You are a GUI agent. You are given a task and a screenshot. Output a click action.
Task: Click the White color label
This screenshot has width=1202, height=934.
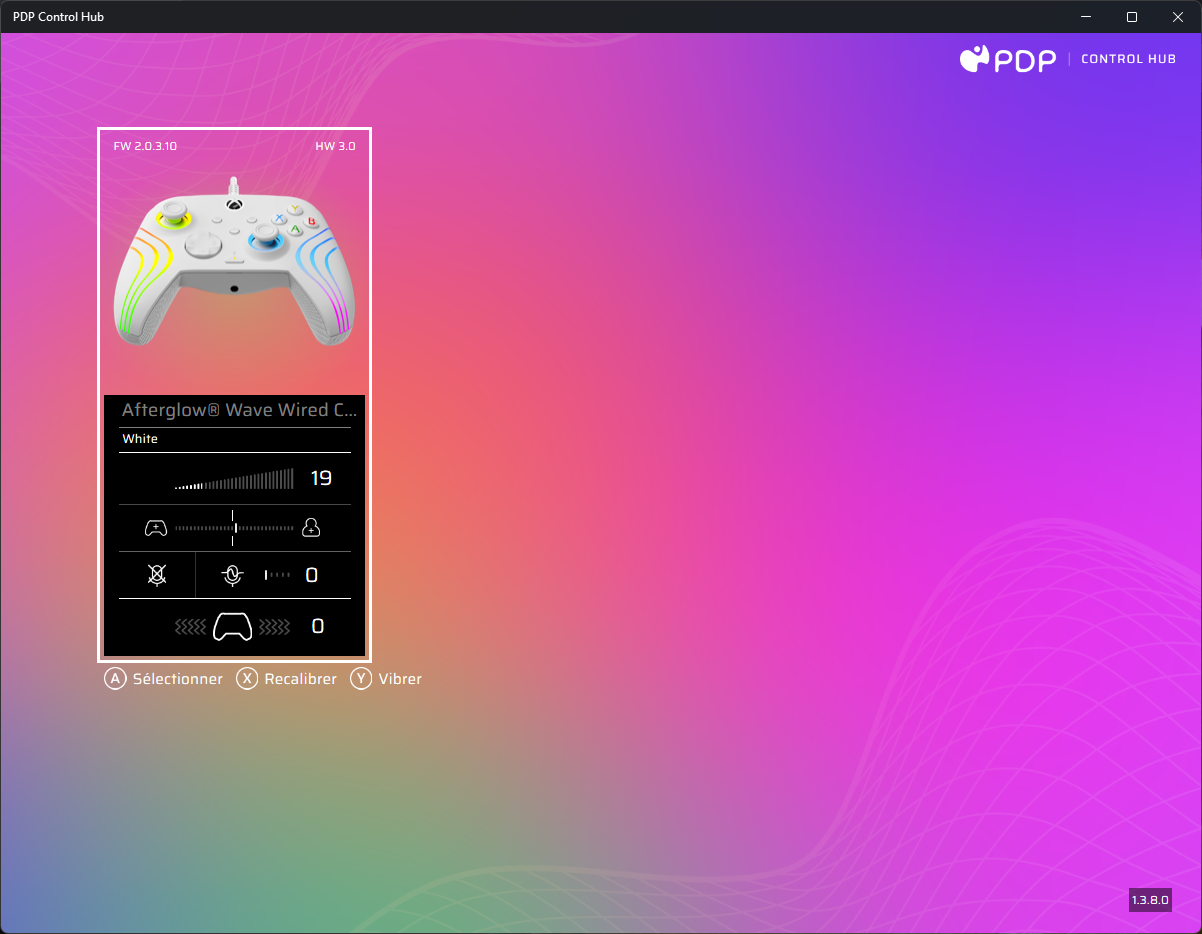tap(140, 439)
